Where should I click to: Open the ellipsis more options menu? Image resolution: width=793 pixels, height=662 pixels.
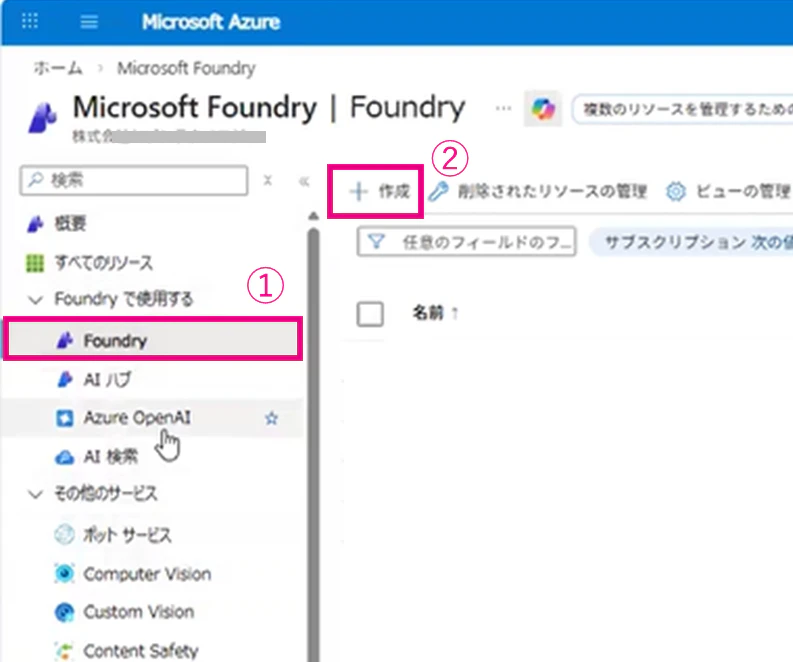tap(503, 108)
